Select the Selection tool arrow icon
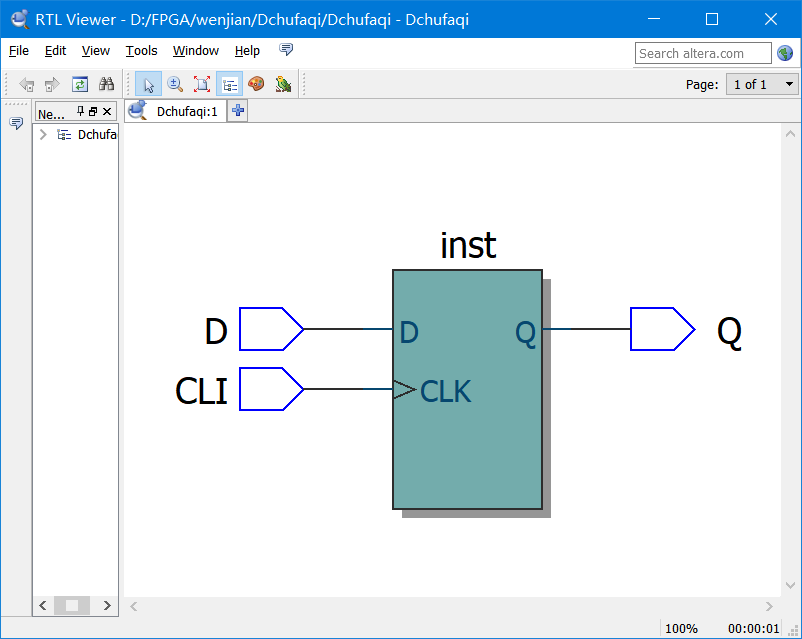This screenshot has height=639, width=802. [x=148, y=84]
